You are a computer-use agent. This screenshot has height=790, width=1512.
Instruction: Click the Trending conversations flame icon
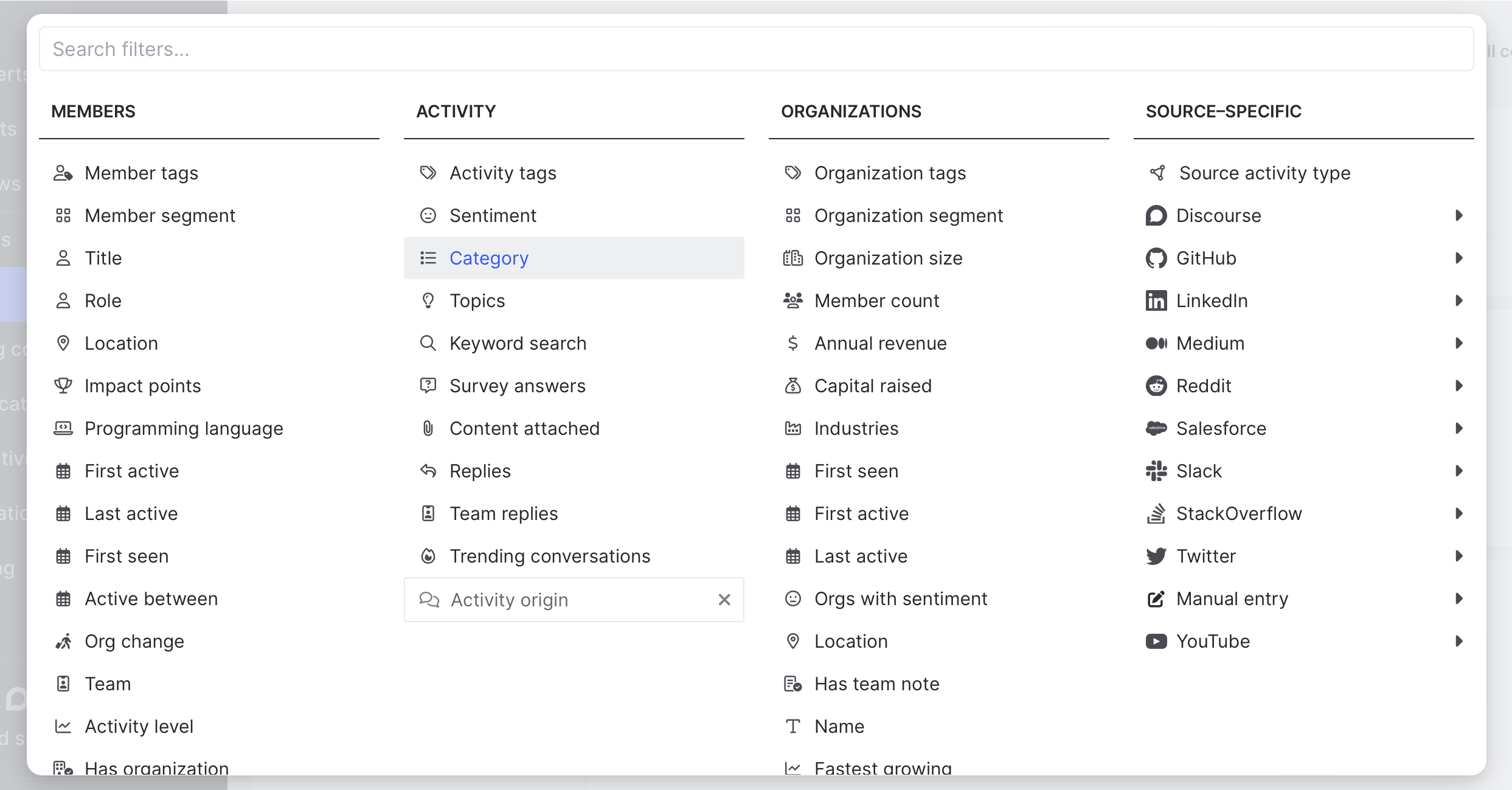pyautogui.click(x=428, y=556)
